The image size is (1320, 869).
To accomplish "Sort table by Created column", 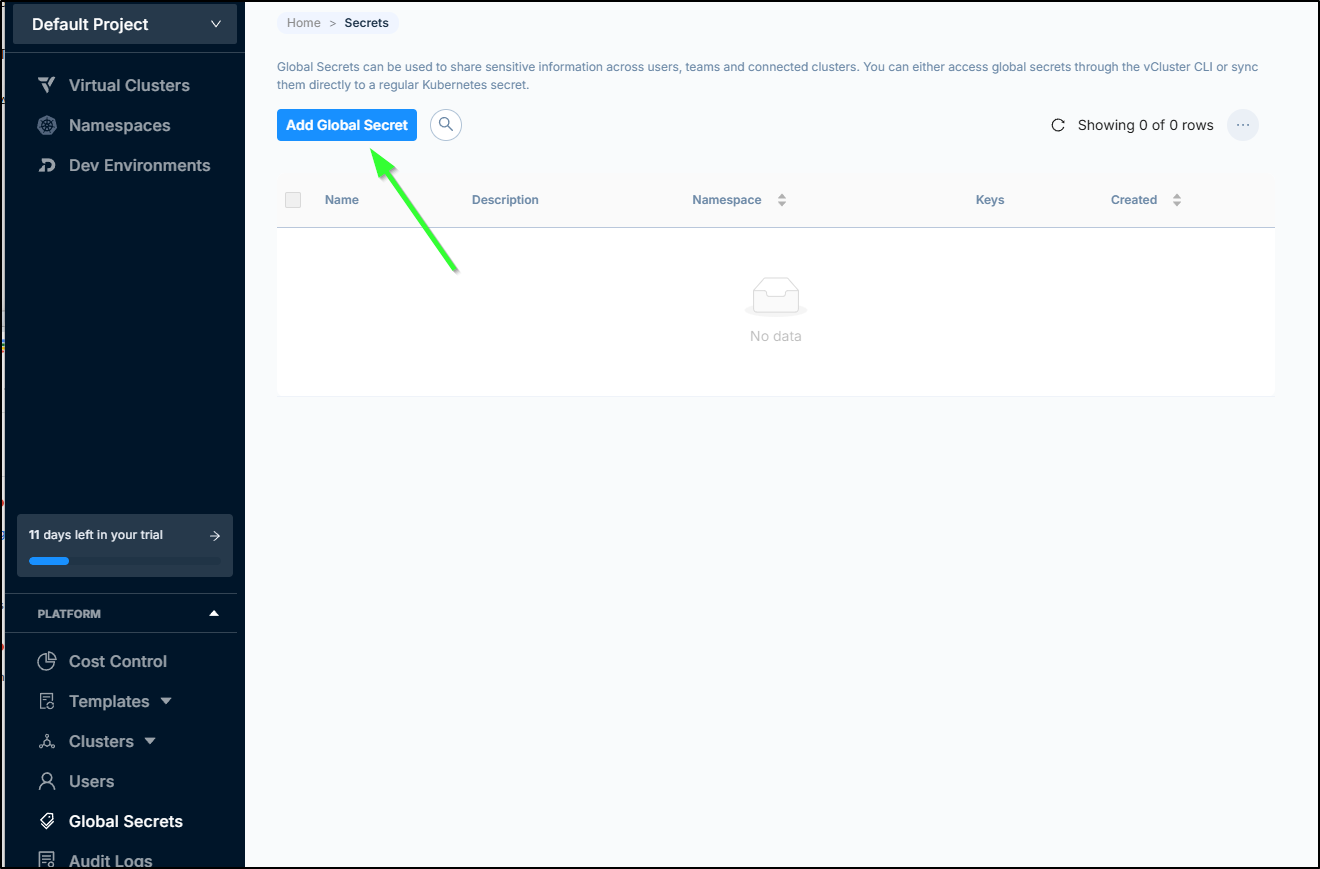I will (1176, 200).
